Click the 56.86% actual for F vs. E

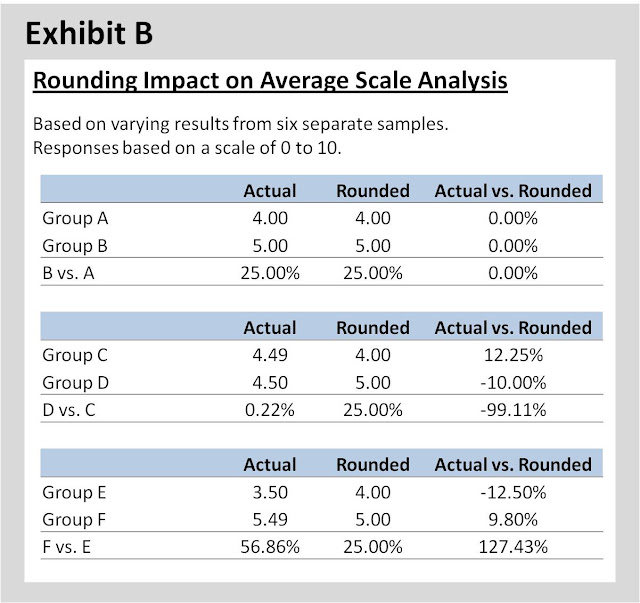(x=270, y=547)
